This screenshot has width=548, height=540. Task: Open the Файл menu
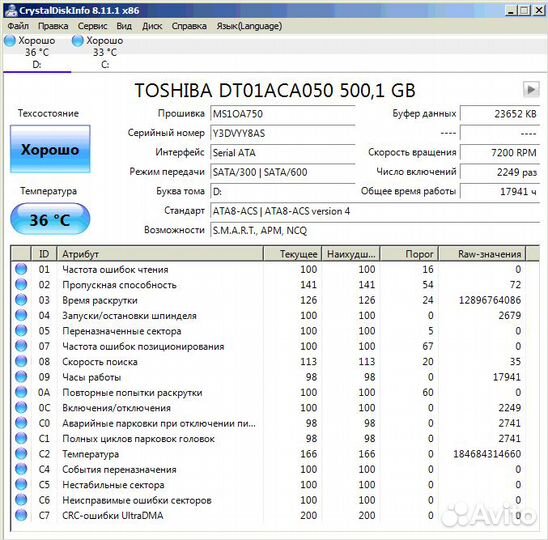click(x=18, y=26)
